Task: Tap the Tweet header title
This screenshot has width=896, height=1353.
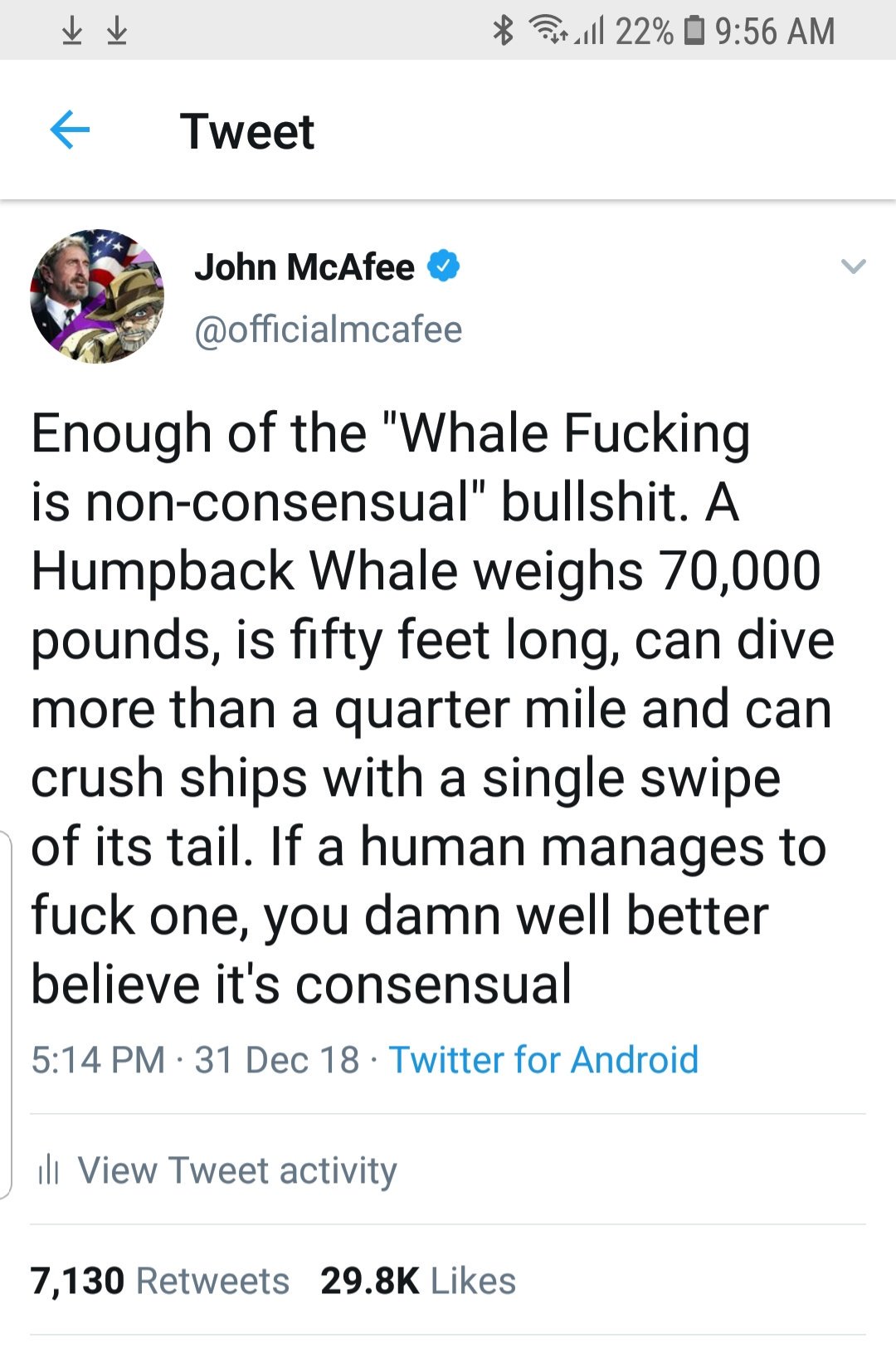Action: [247, 131]
